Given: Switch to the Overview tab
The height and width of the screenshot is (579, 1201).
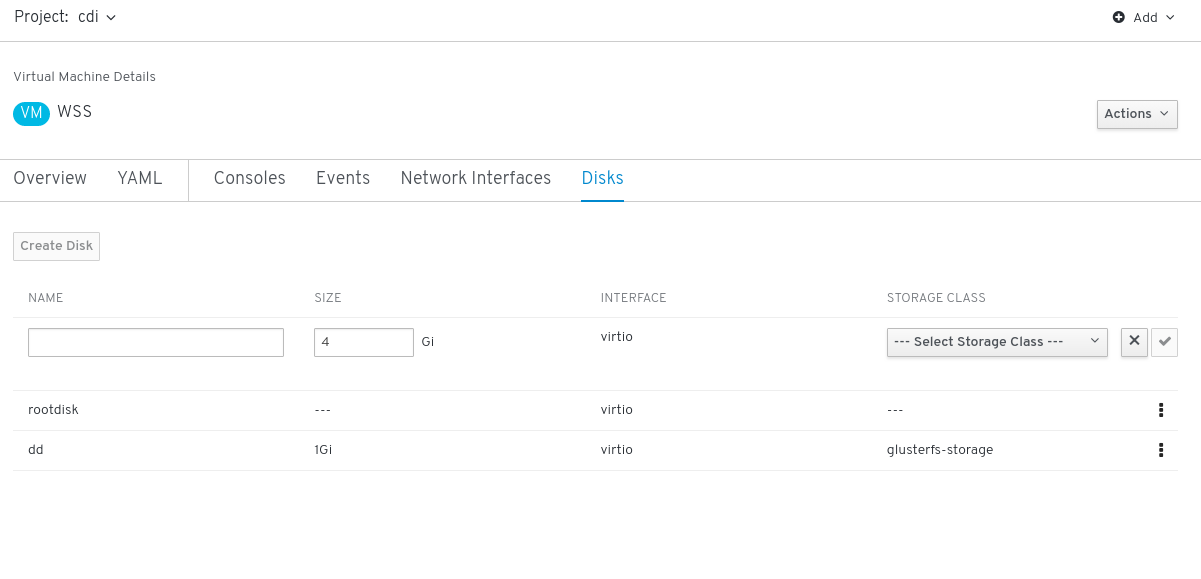Looking at the screenshot, I should 50,178.
